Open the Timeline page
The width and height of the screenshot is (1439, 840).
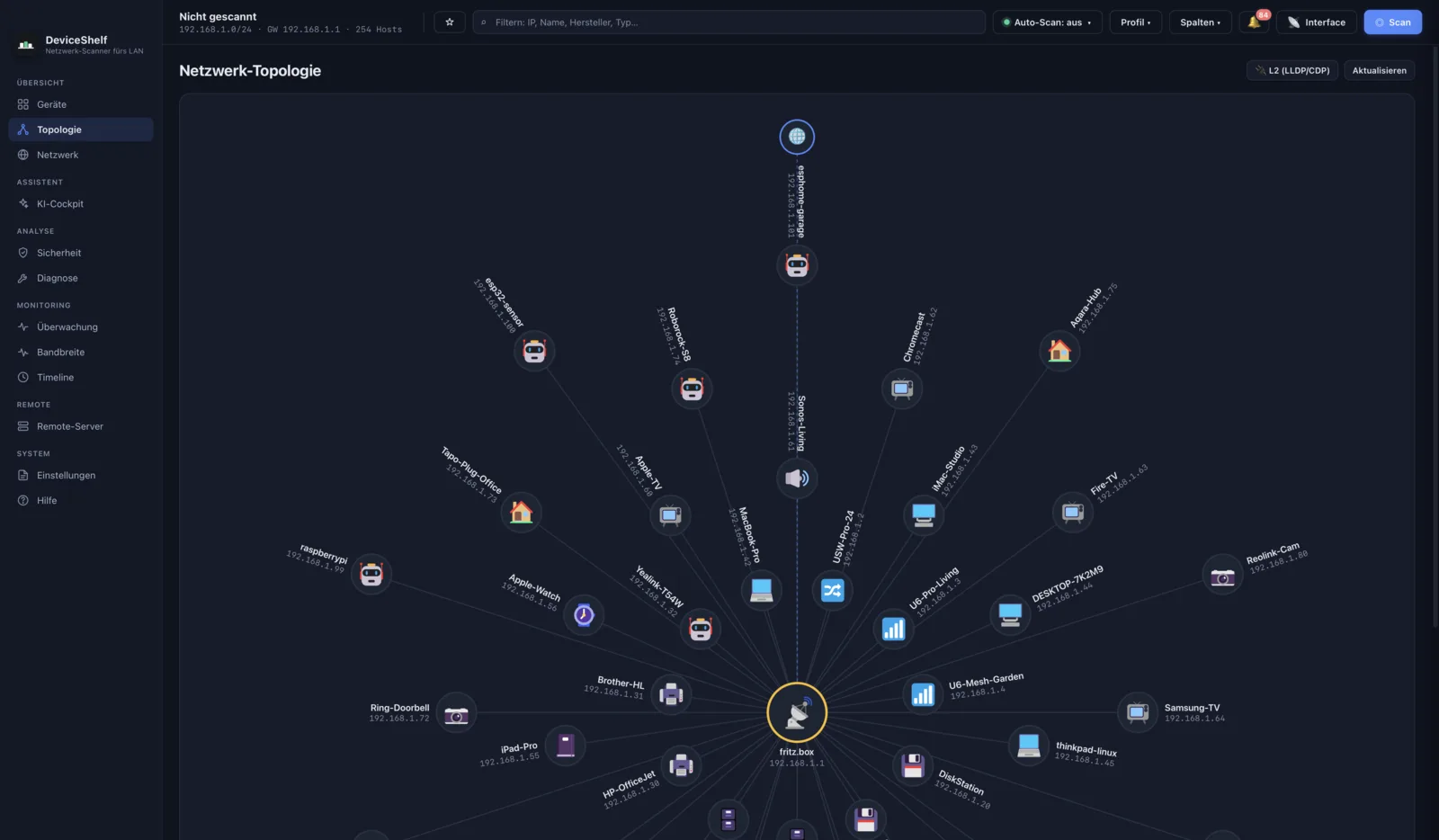[81, 378]
